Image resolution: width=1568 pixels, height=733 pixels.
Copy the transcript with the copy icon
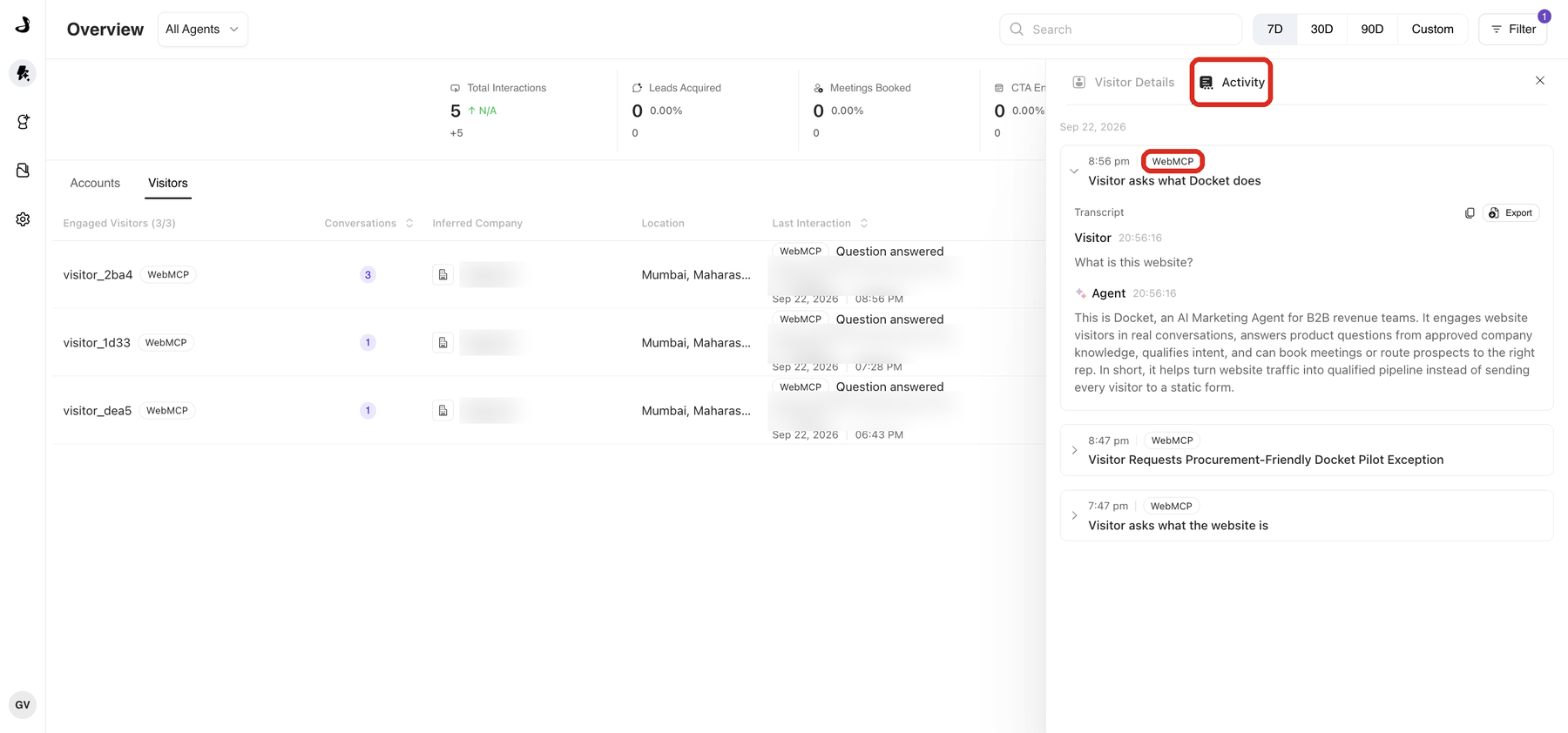pyautogui.click(x=1470, y=213)
